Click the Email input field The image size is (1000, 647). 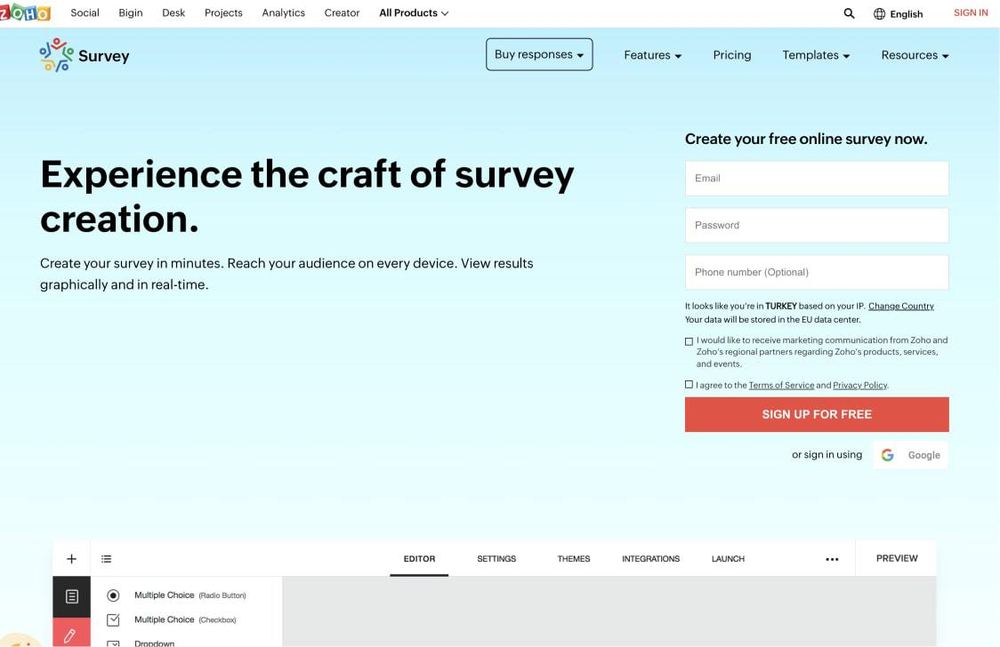click(816, 178)
